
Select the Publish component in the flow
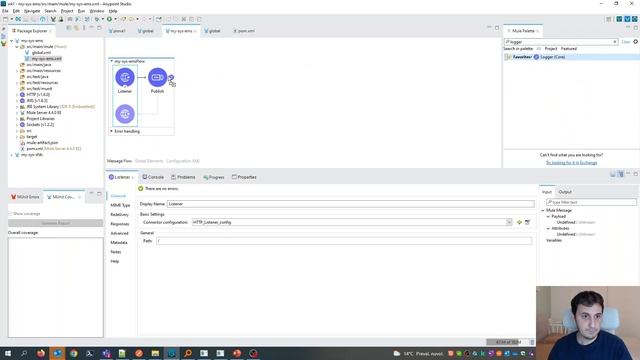[157, 77]
